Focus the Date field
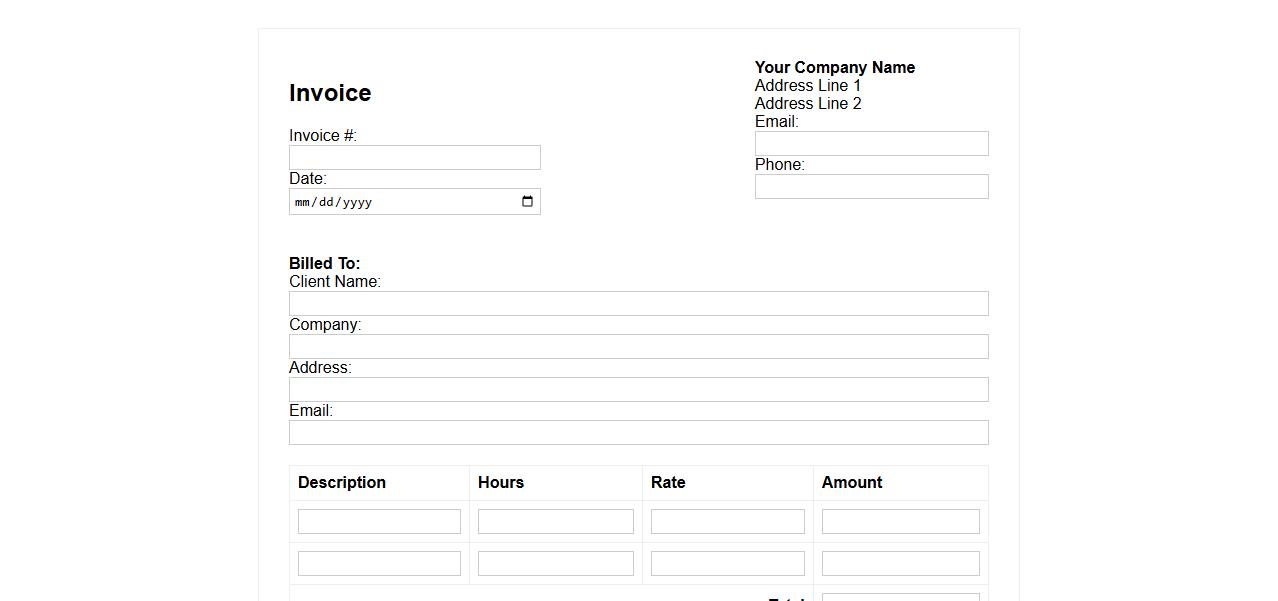 [x=400, y=202]
